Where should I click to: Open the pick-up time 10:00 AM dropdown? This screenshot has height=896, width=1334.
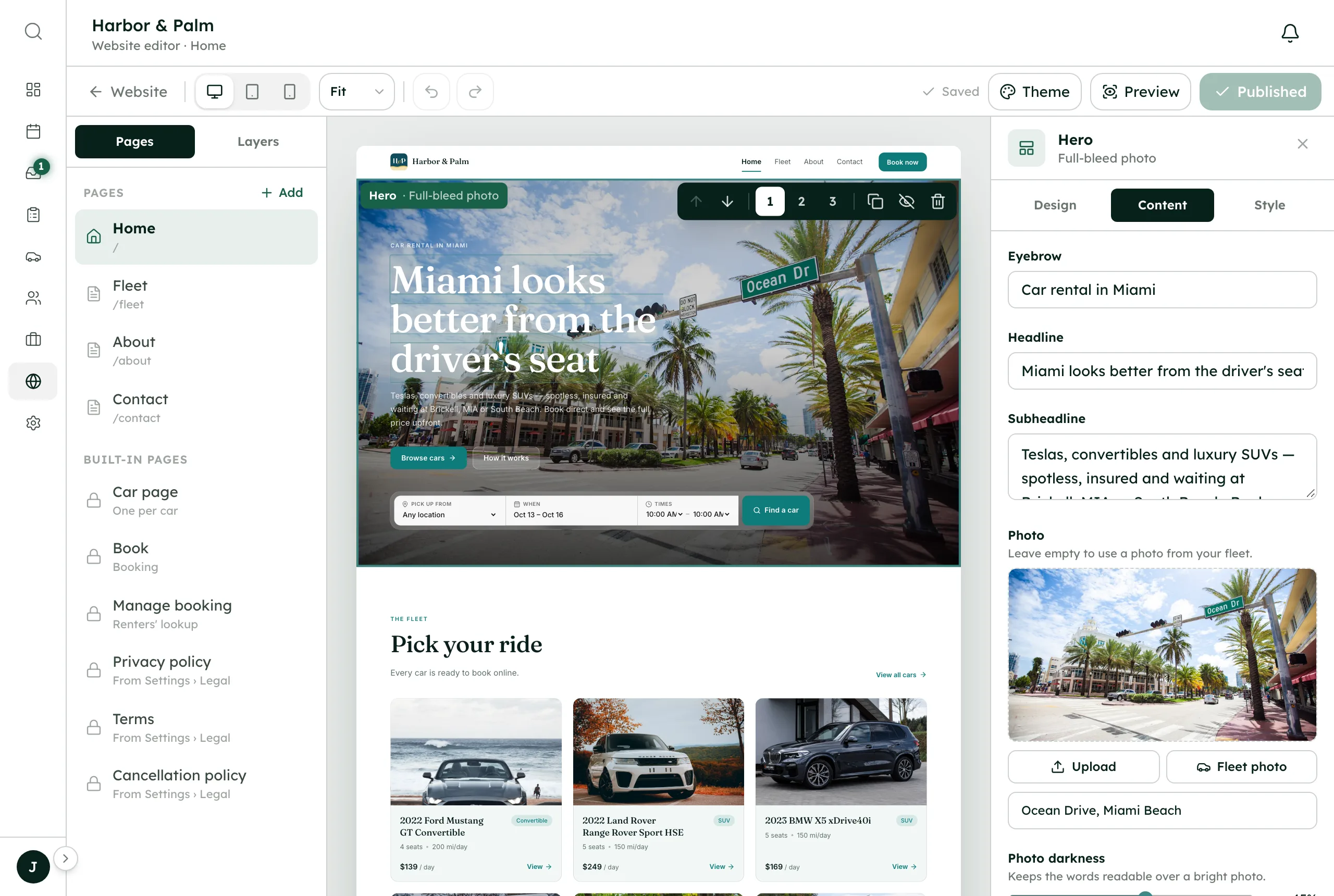[664, 514]
